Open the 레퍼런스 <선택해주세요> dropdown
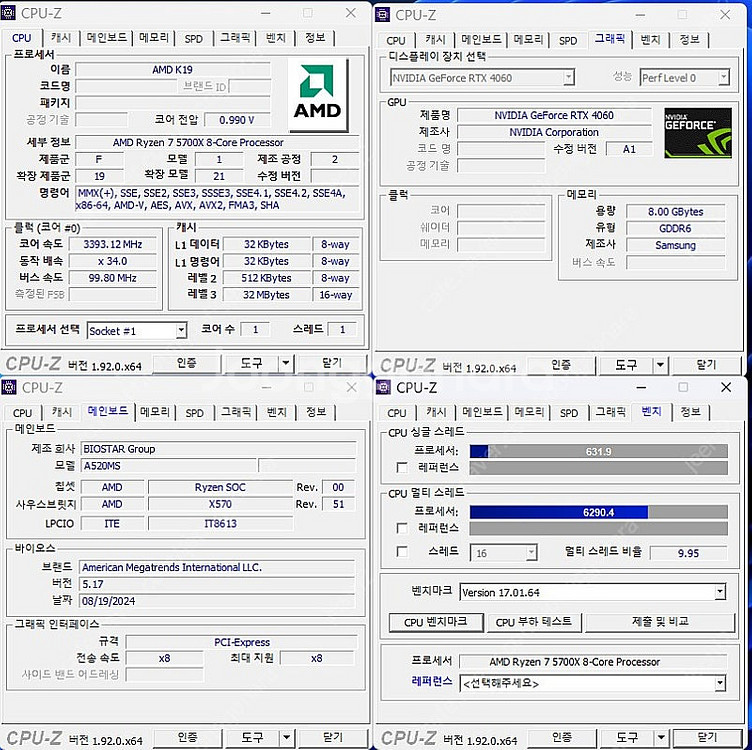 point(720,683)
